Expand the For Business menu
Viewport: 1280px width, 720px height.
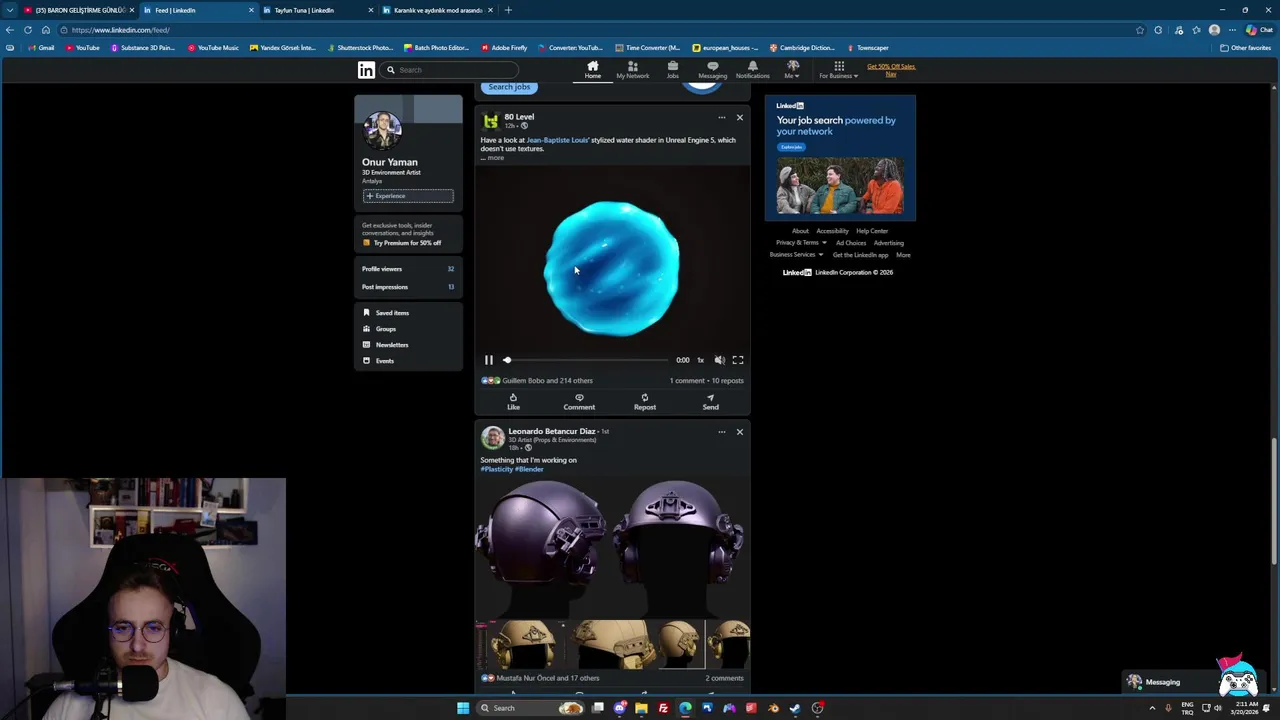tap(839, 70)
